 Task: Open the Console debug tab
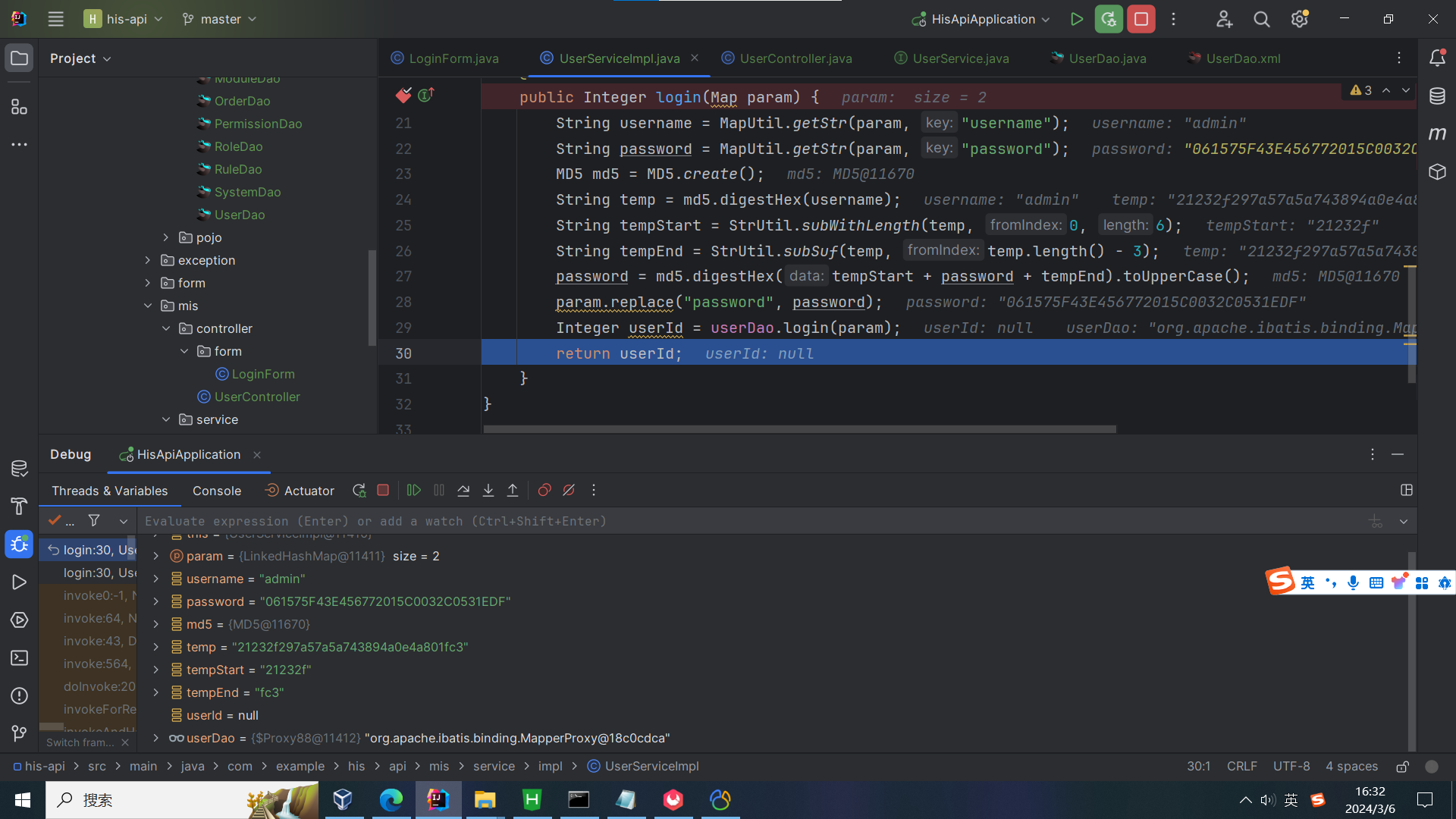pyautogui.click(x=217, y=491)
